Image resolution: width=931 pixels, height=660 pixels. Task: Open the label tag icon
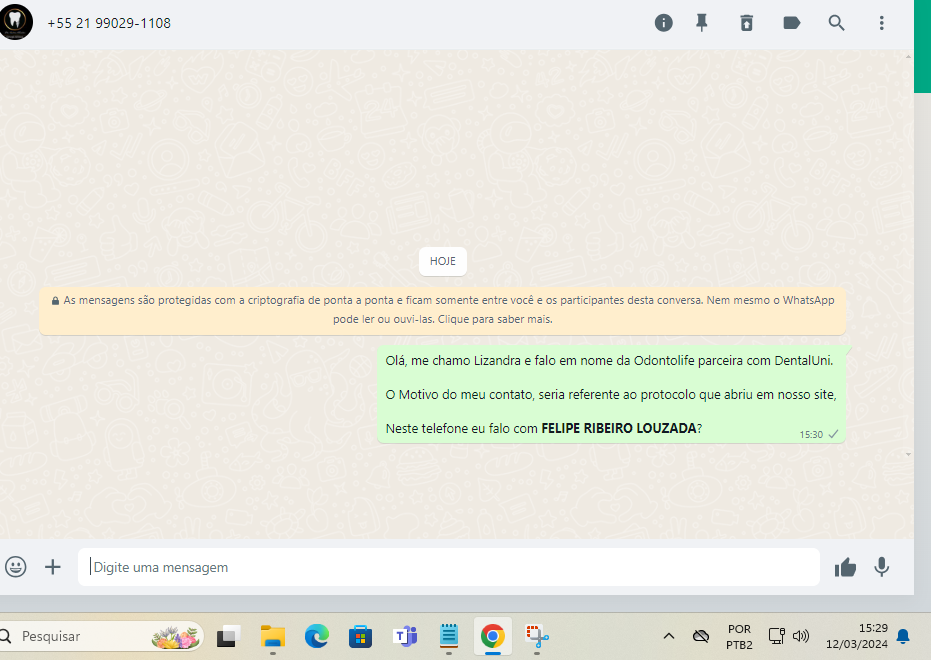[x=791, y=23]
